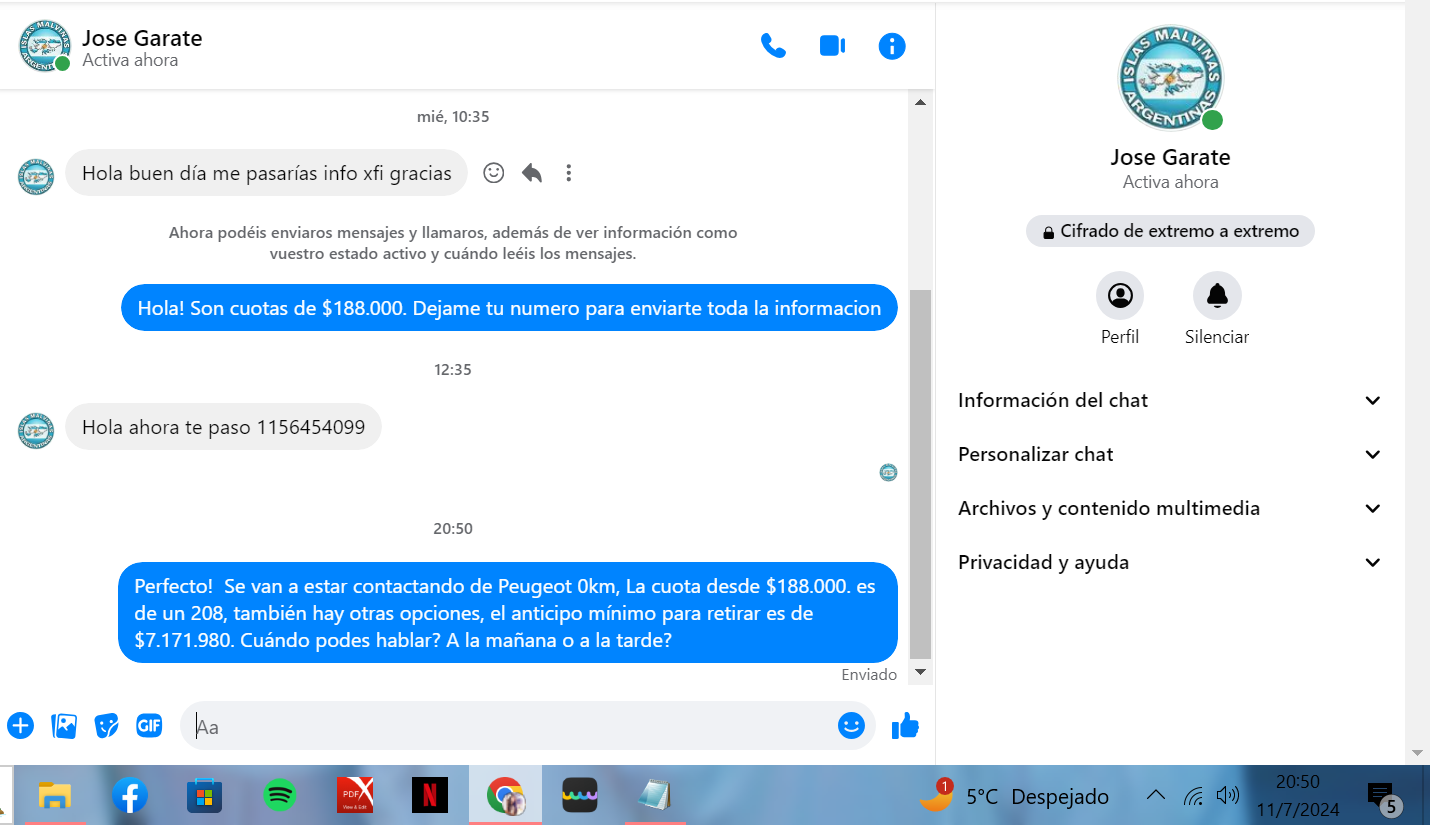
Task: Open the notification center icon
Action: pos(1382,796)
